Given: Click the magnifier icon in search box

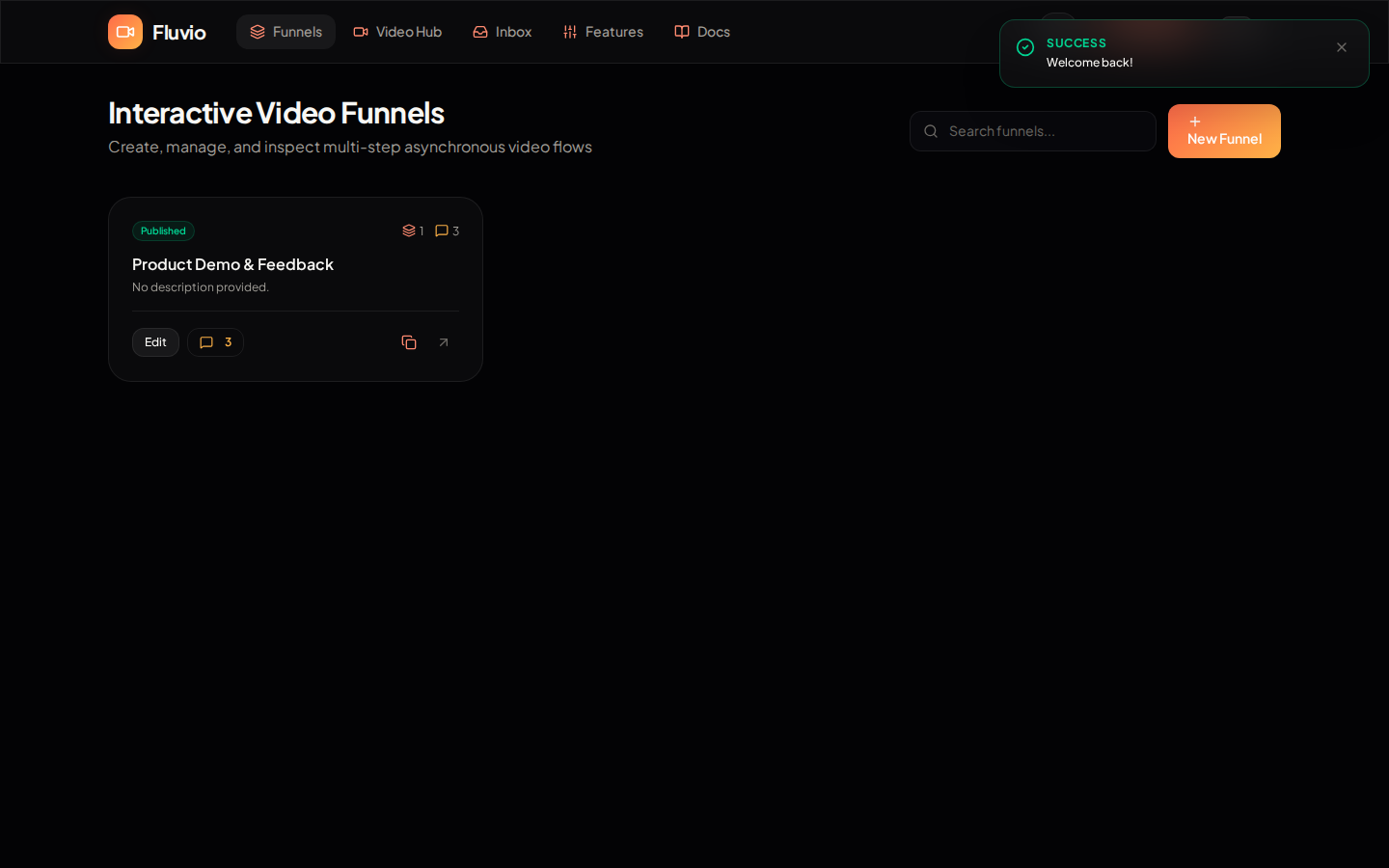Looking at the screenshot, I should (931, 131).
